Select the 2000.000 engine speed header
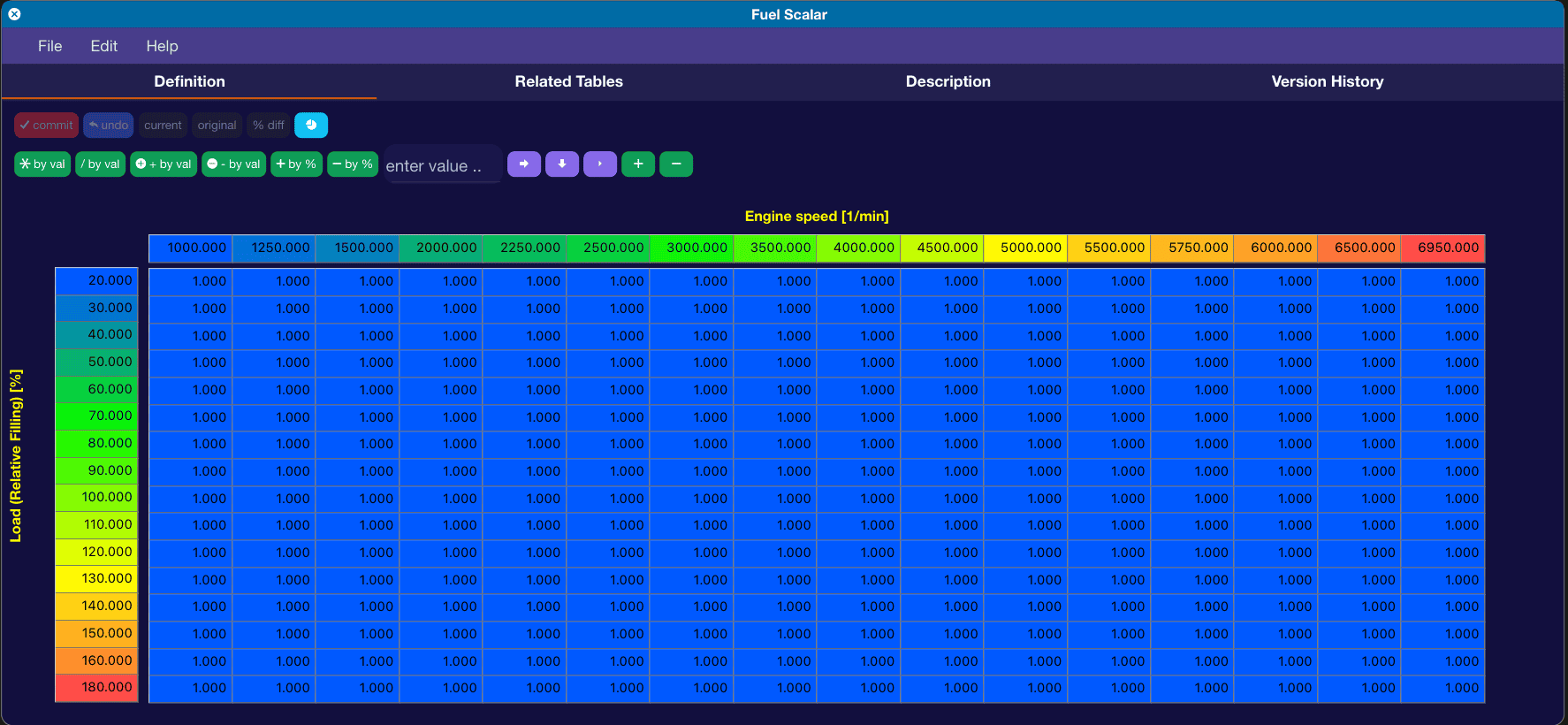1568x725 pixels. coord(440,248)
